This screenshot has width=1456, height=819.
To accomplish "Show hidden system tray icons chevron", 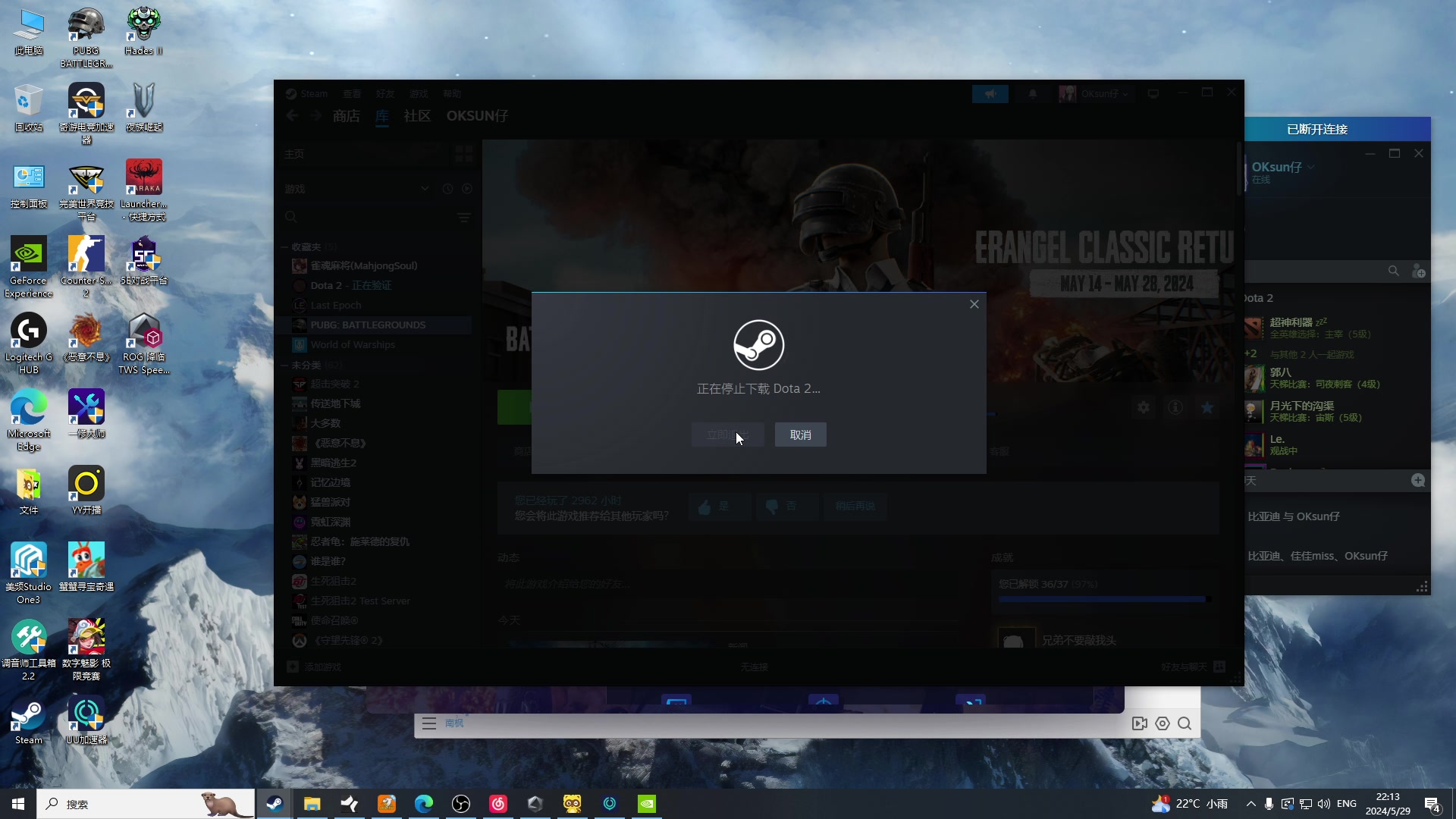I will tap(1250, 804).
